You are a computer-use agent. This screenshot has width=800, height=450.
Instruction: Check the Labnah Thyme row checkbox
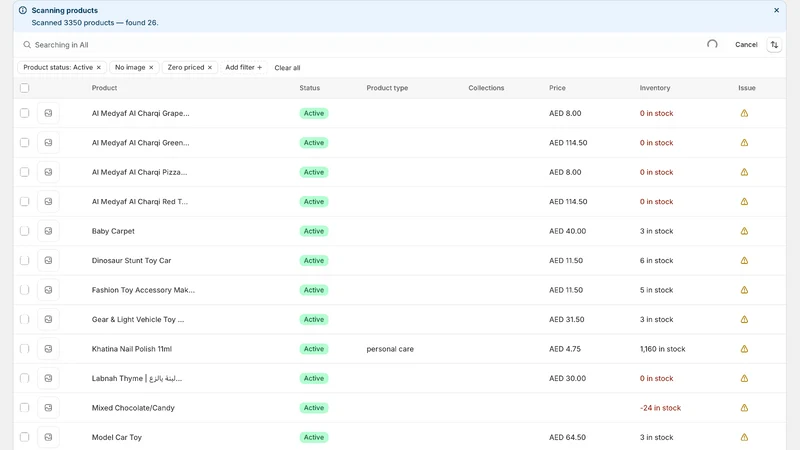point(24,379)
